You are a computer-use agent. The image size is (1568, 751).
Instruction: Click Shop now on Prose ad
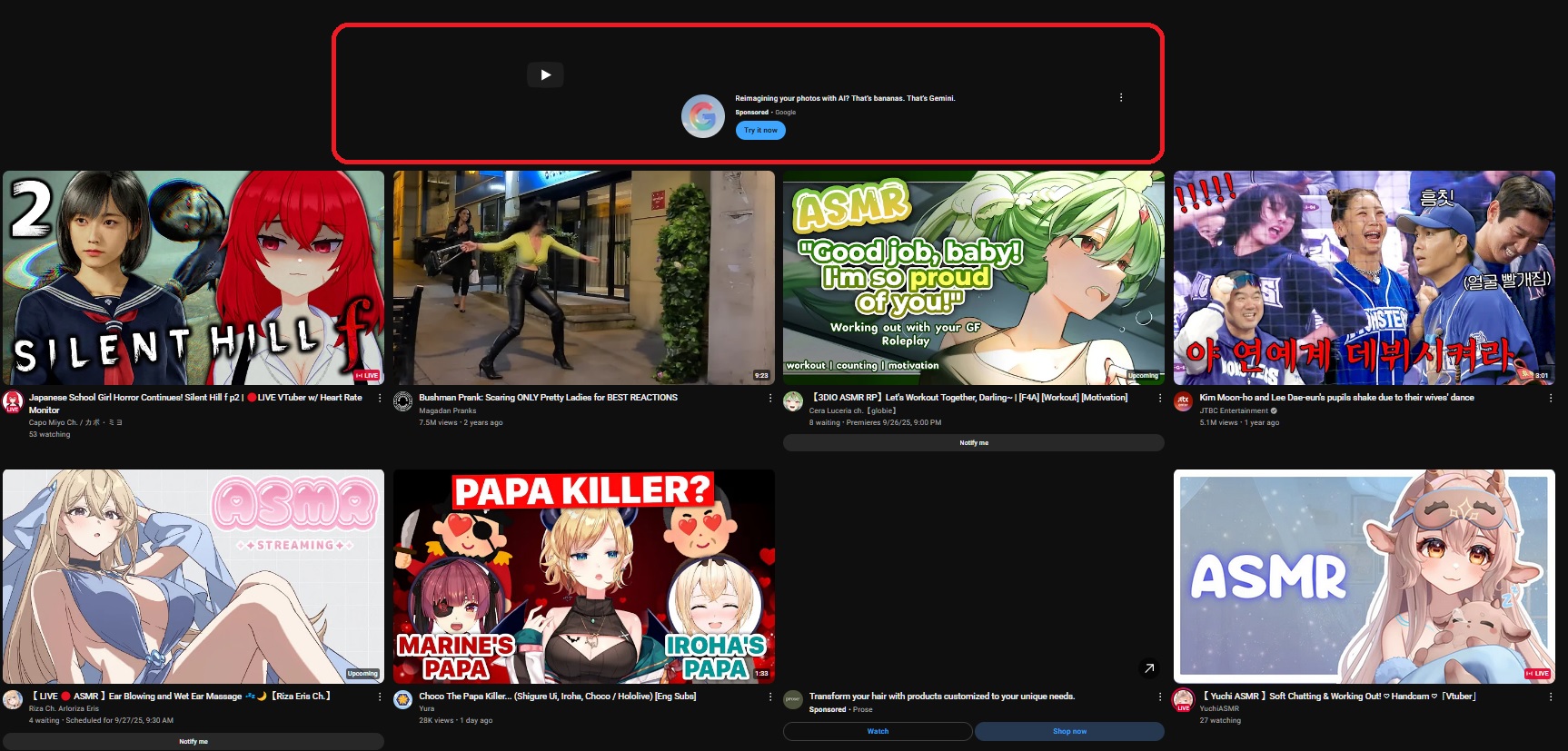[x=1069, y=731]
